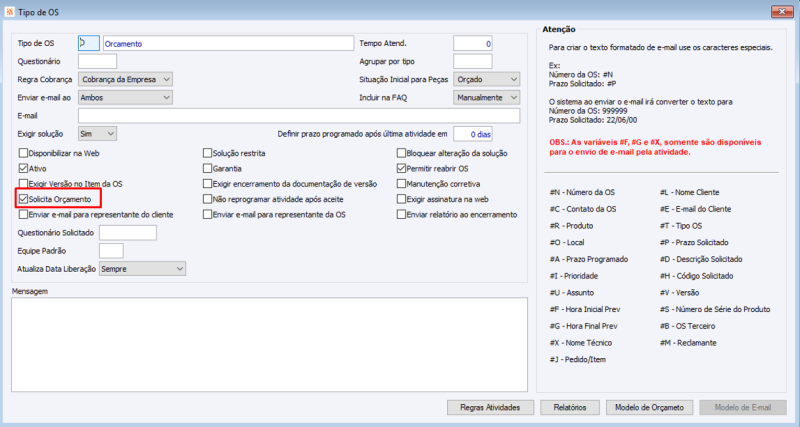Click inside the Mensagem text area
The image size is (800, 427).
[269, 345]
